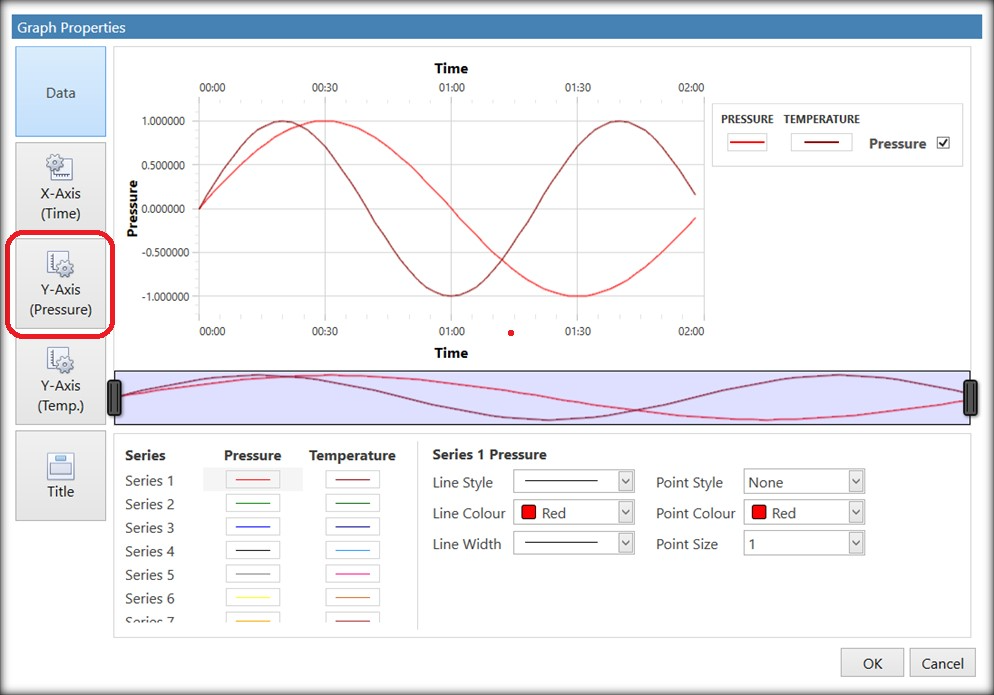Select Series 3 Temperature blue swatch
The width and height of the screenshot is (994, 695).
352,526
